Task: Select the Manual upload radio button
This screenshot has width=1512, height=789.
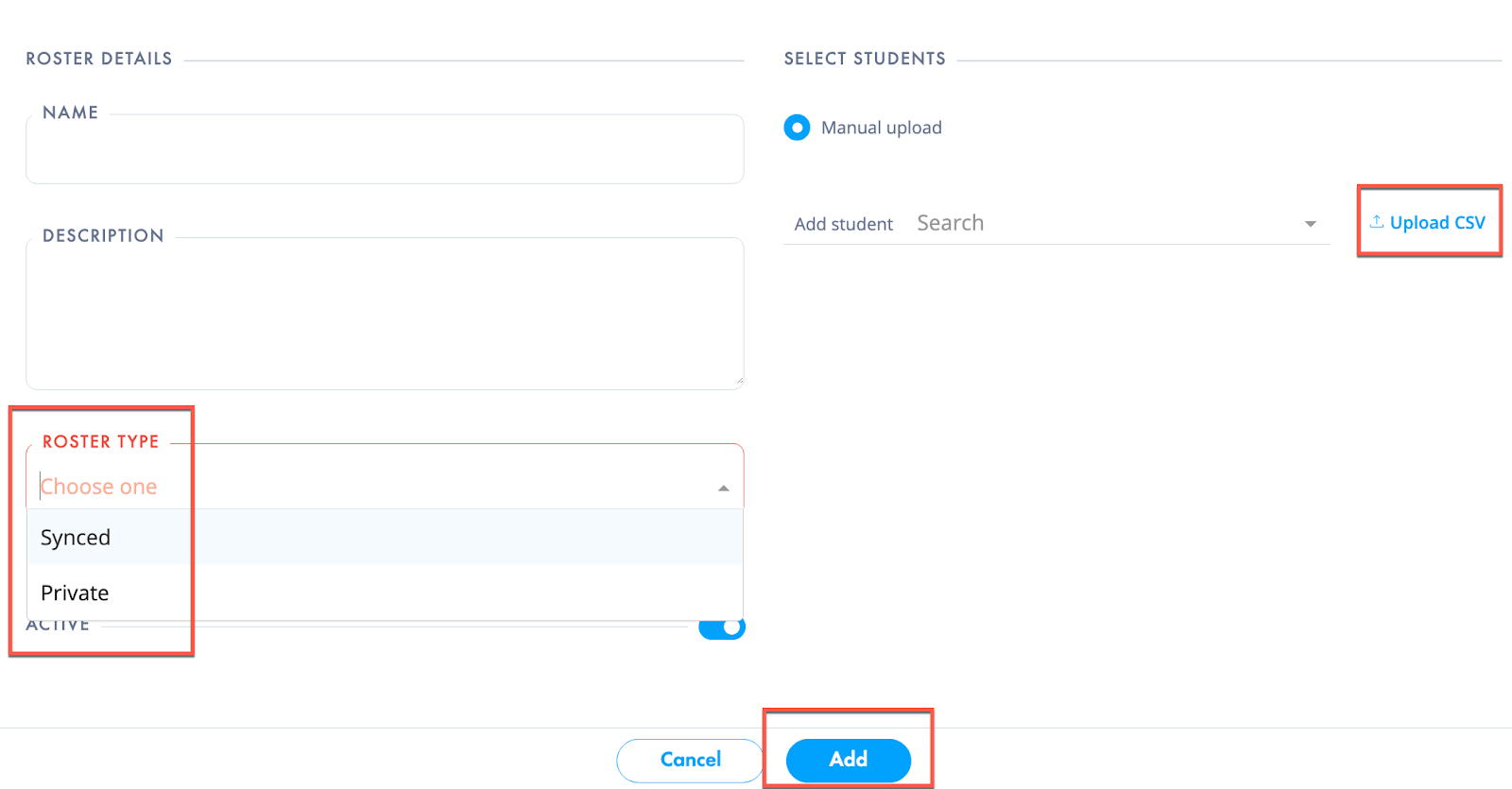Action: click(797, 128)
